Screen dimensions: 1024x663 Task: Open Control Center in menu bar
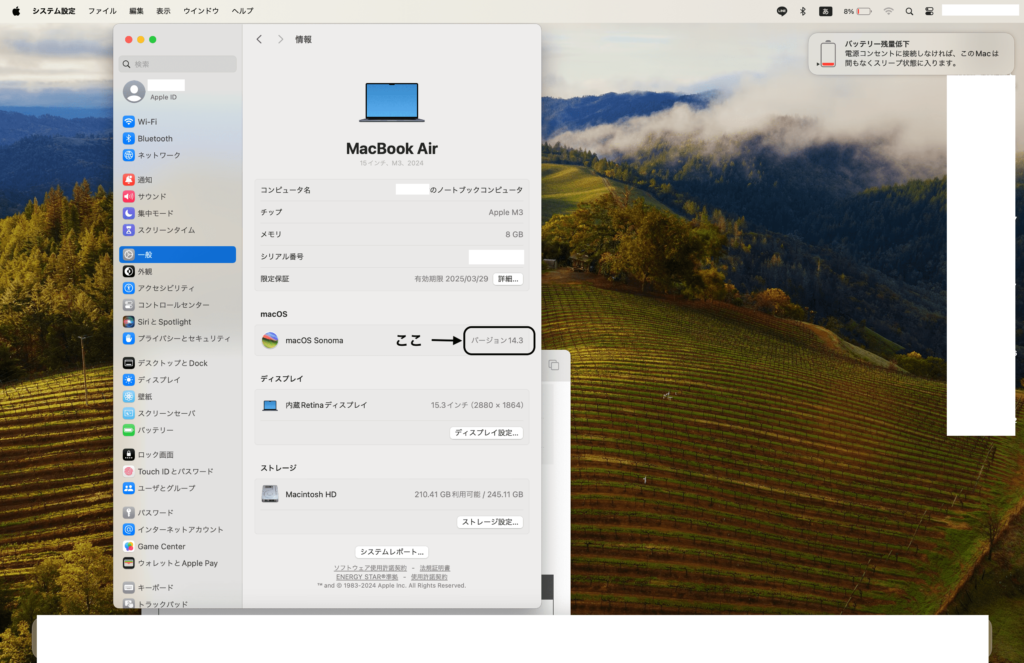click(x=929, y=11)
